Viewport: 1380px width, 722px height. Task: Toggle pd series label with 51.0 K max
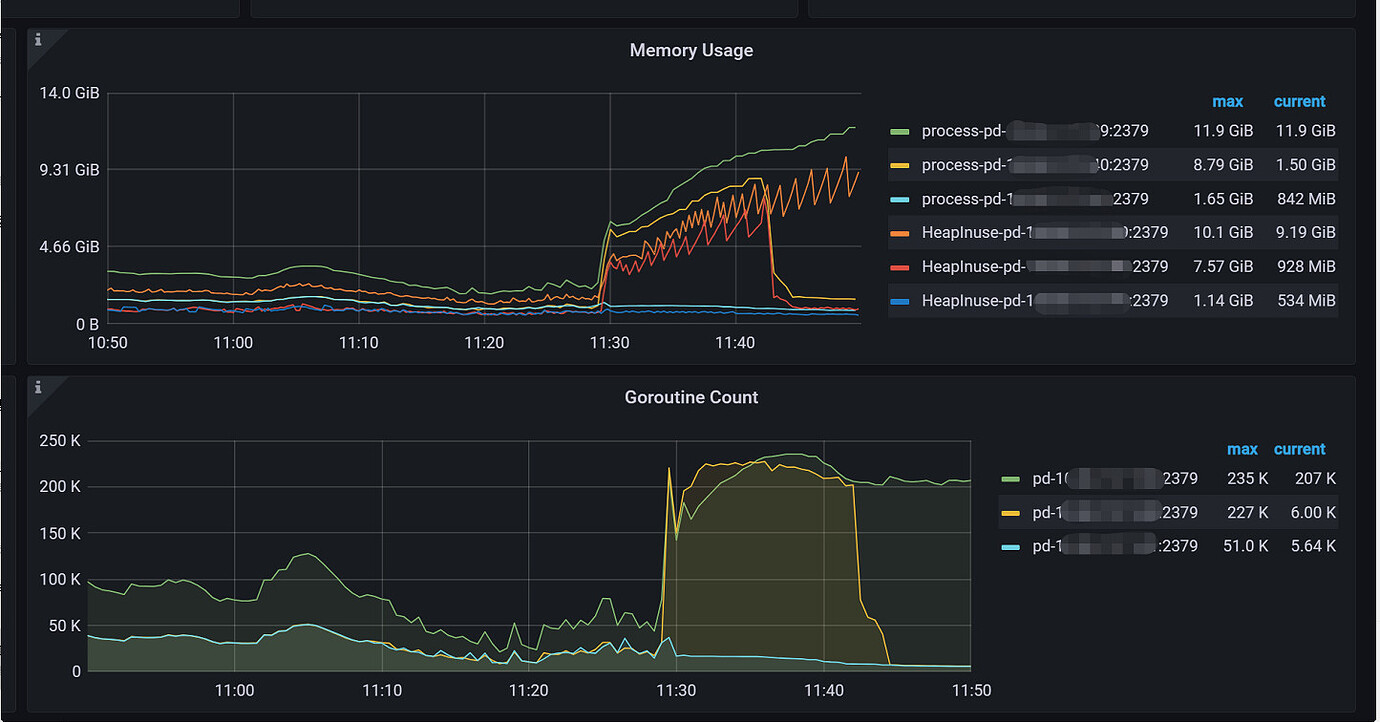pyautogui.click(x=1114, y=547)
